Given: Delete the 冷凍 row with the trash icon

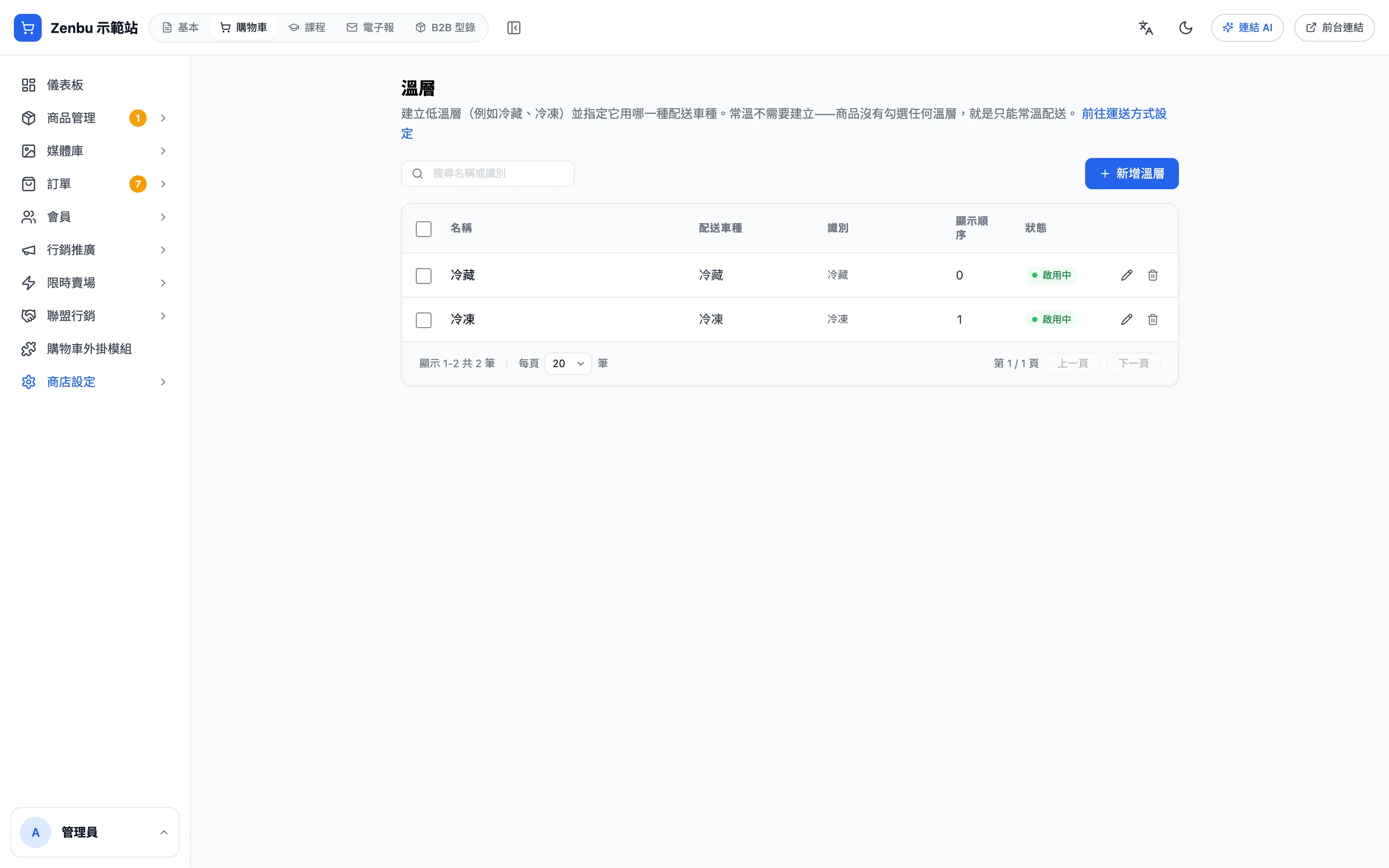Looking at the screenshot, I should [1152, 319].
